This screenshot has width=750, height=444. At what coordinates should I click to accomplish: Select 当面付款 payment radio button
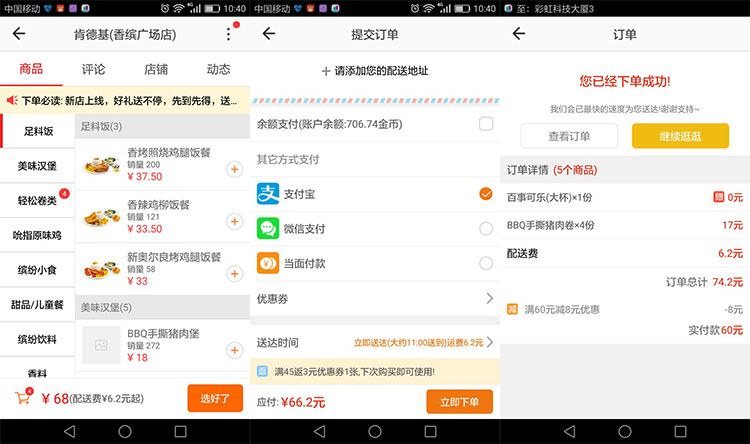486,263
